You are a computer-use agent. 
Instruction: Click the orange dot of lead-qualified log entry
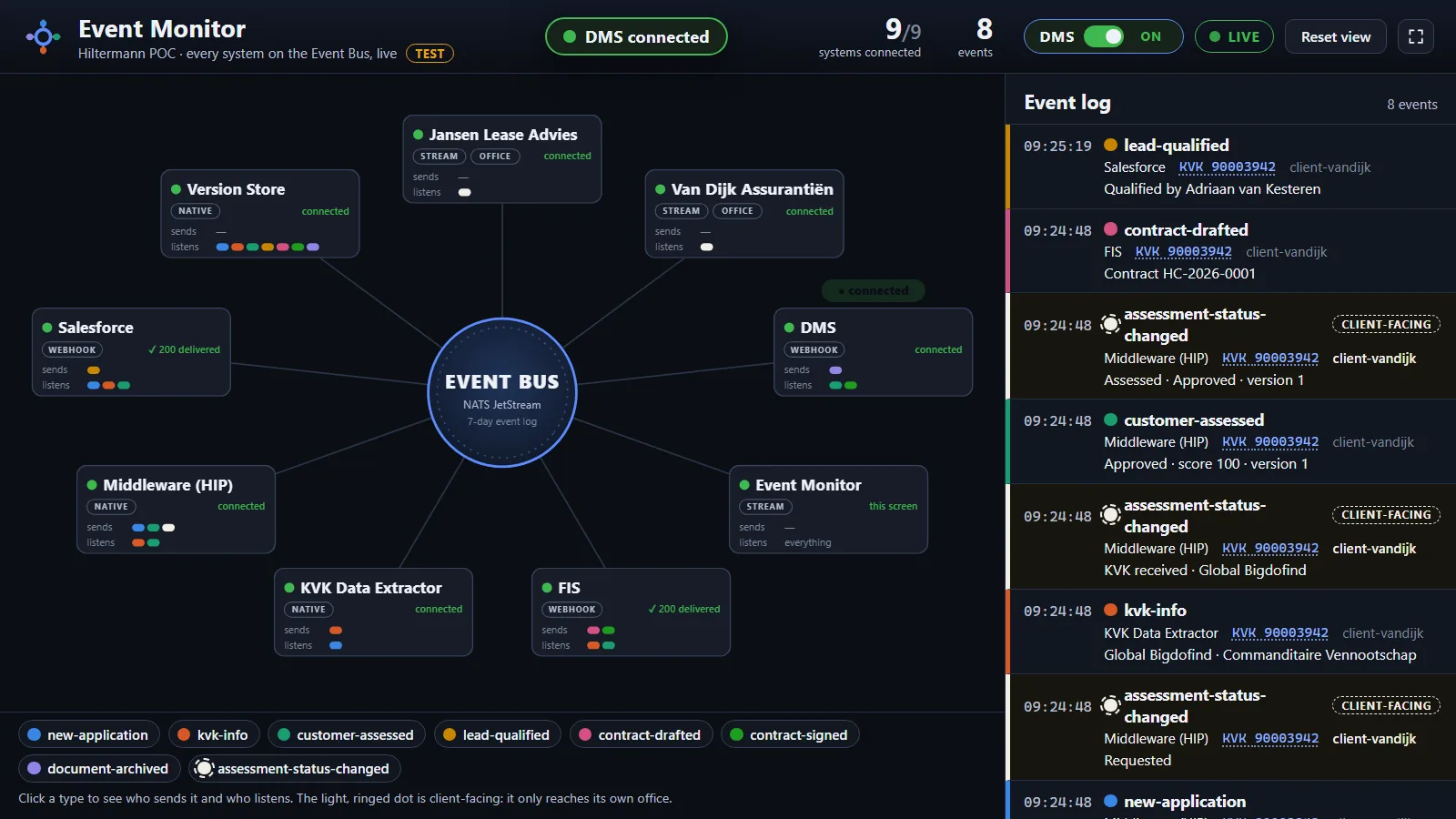point(1110,145)
